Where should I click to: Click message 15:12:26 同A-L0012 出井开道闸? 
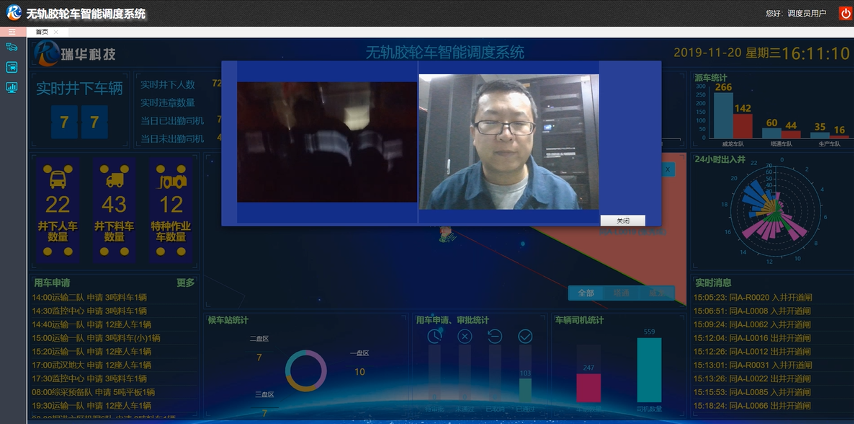[752, 352]
